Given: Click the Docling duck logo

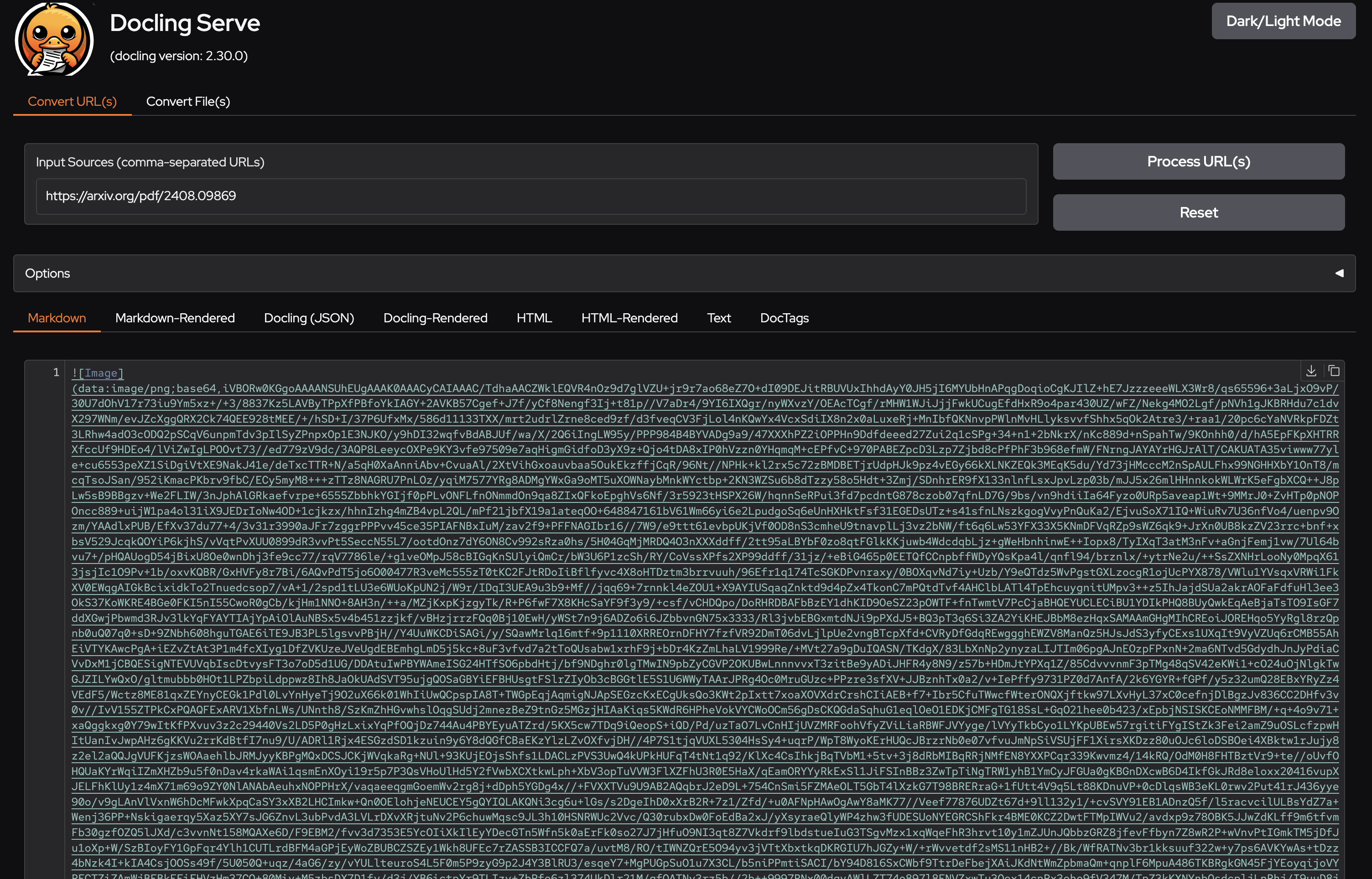Looking at the screenshot, I should click(54, 39).
